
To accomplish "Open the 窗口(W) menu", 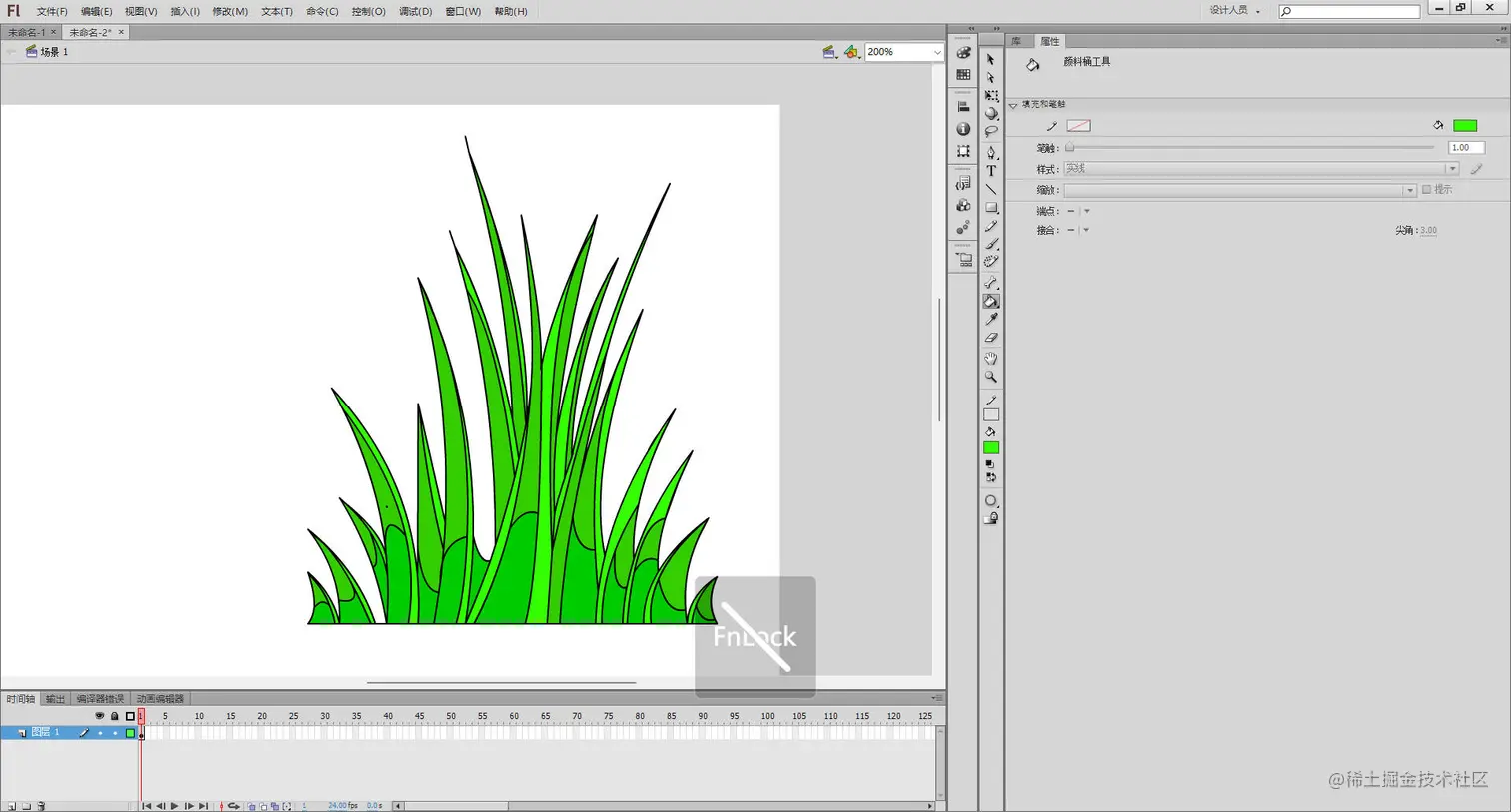I will tap(463, 11).
